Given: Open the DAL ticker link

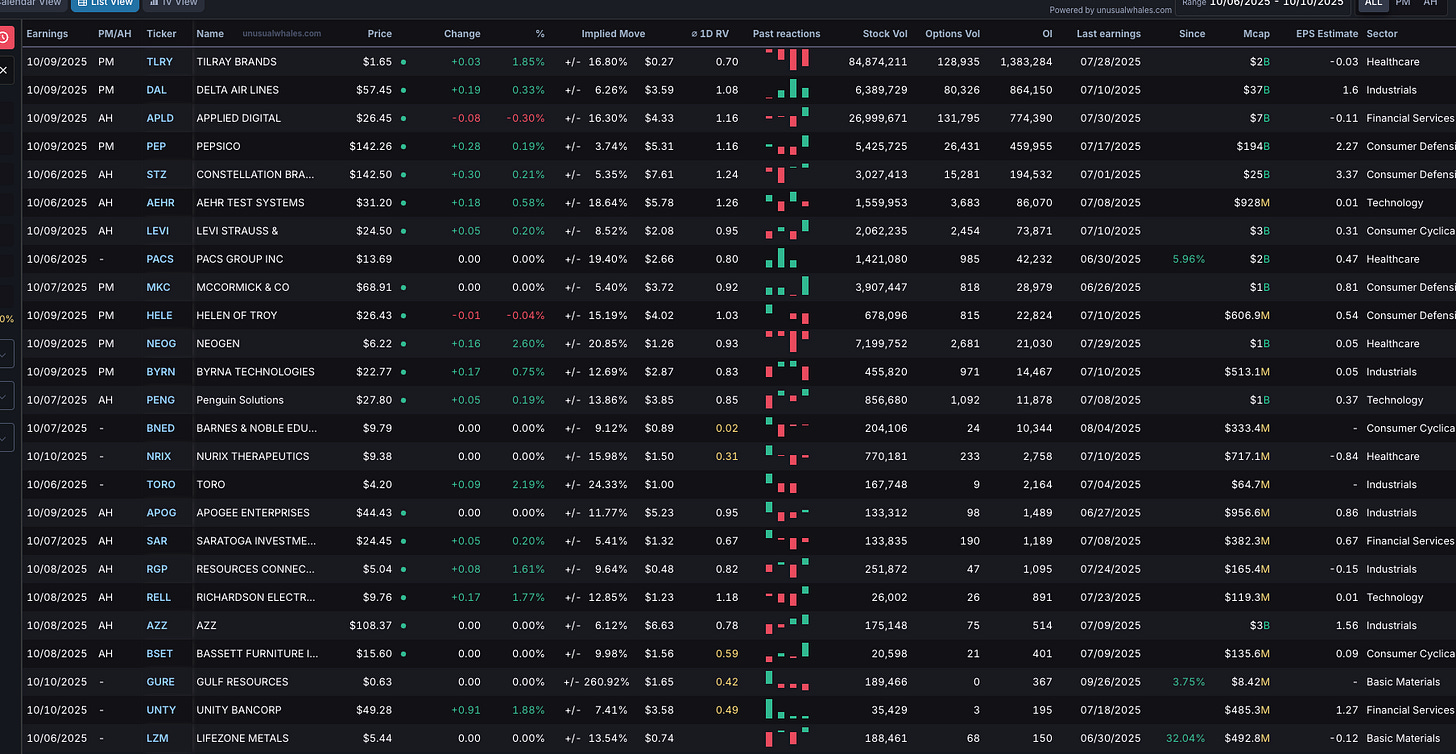Looking at the screenshot, I should point(156,90).
